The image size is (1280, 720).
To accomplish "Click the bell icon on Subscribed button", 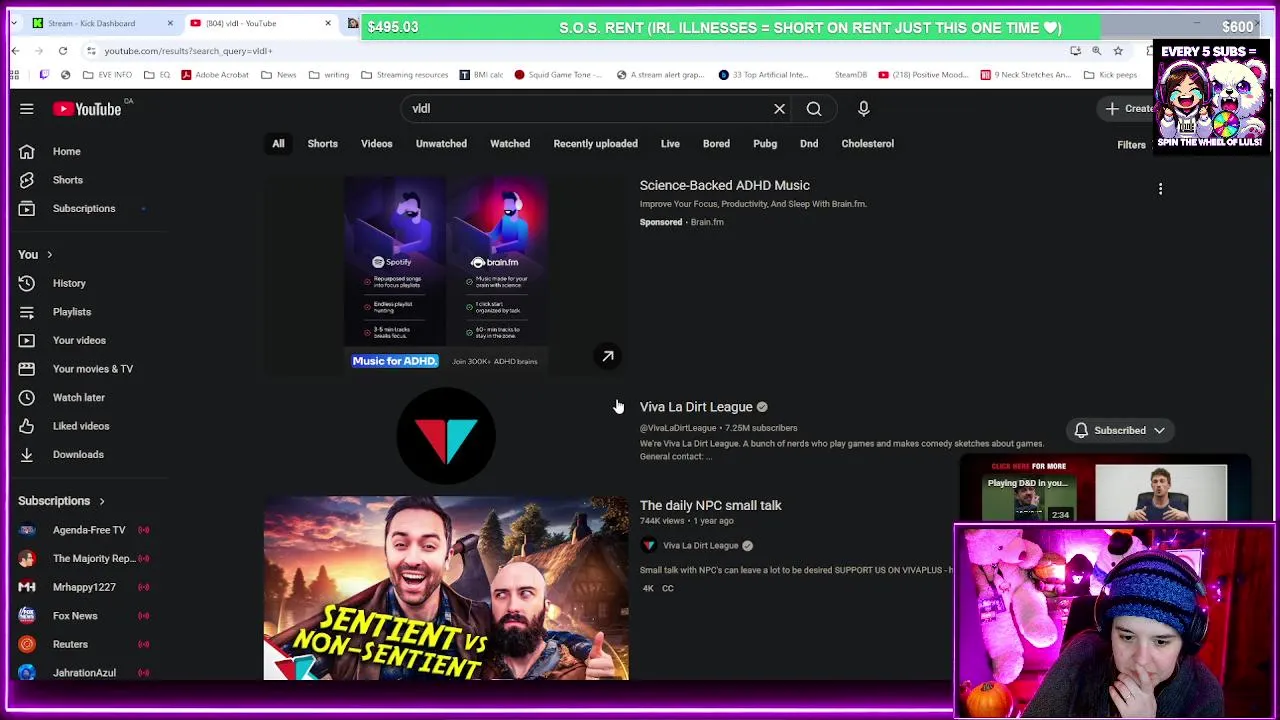I will [1081, 431].
